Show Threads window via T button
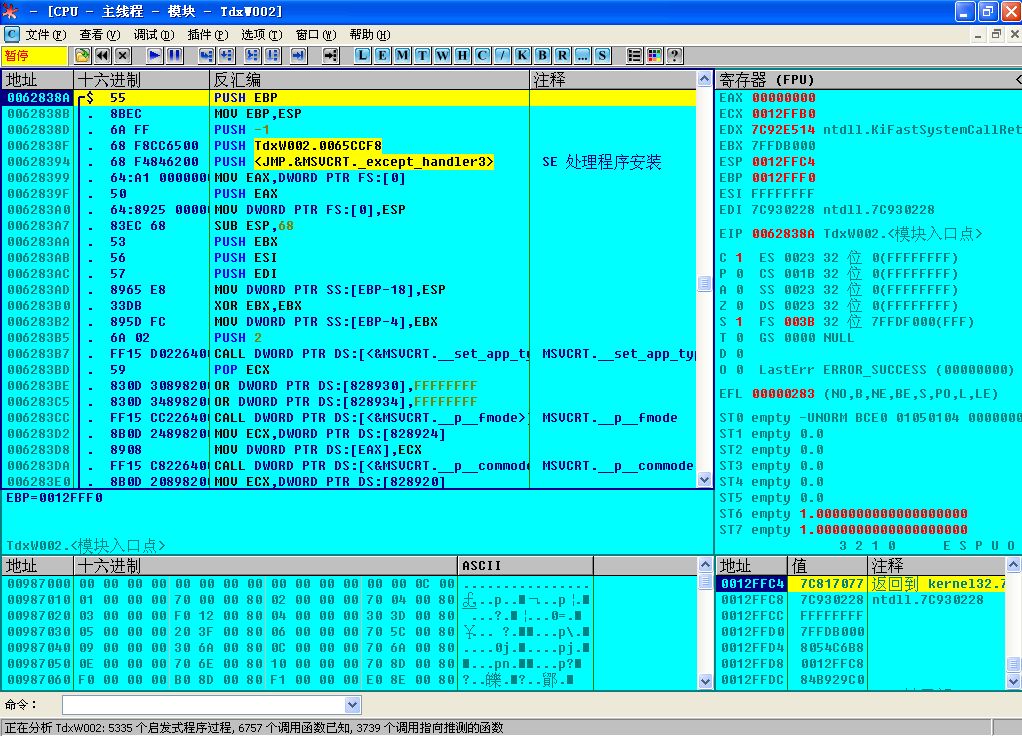This screenshot has height=736, width=1022. (422, 55)
